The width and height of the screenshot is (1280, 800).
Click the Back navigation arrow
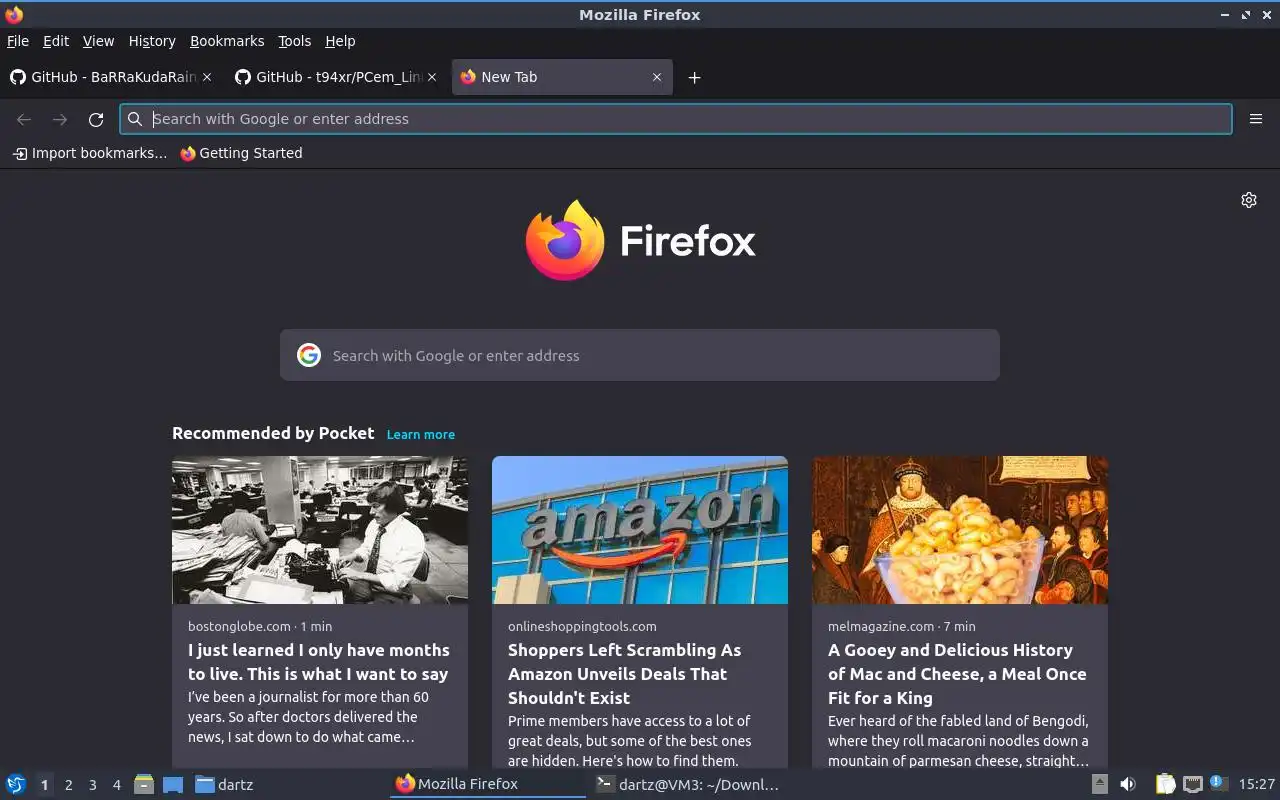click(24, 119)
